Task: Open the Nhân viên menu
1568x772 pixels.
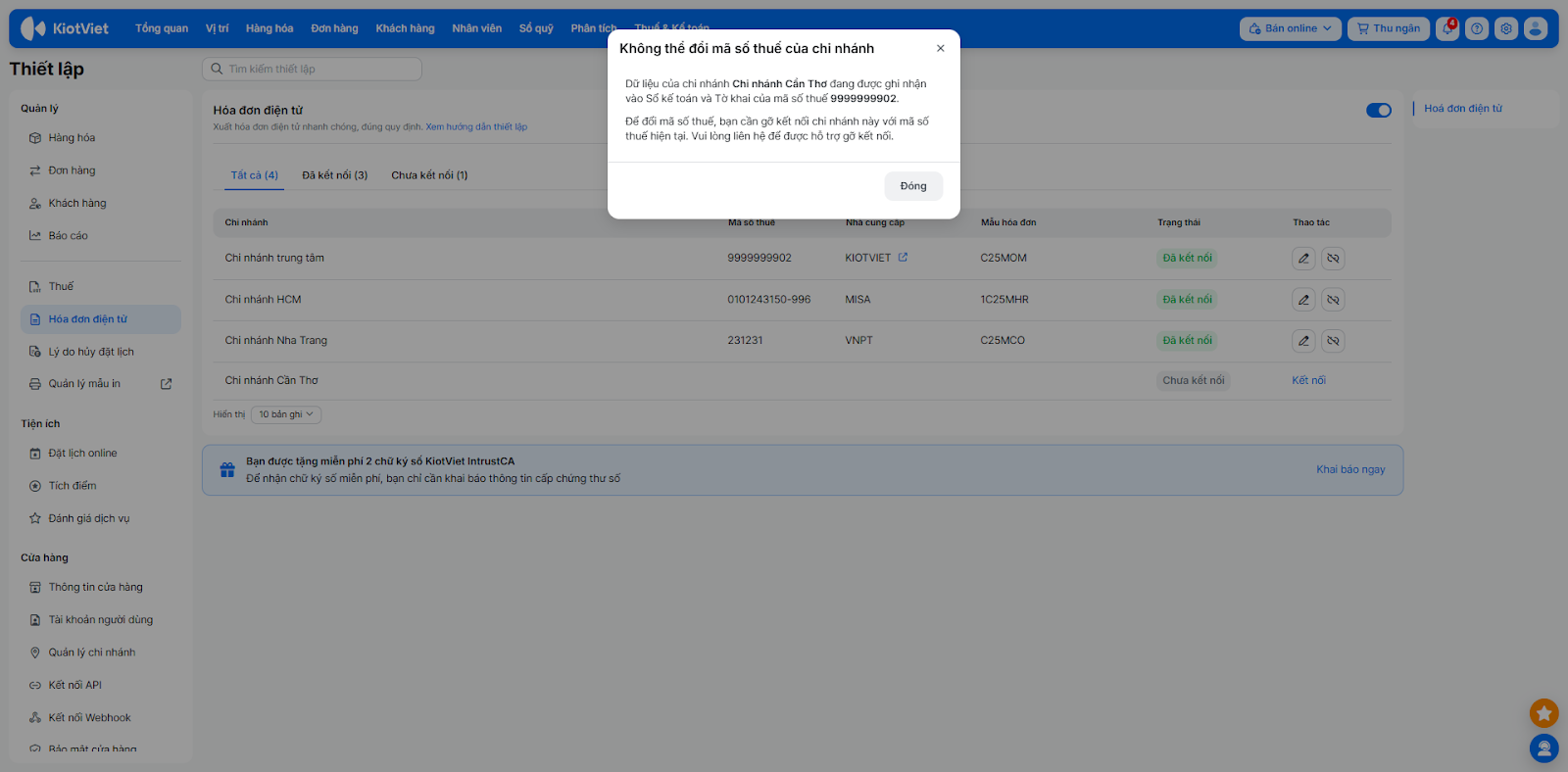Action: (x=477, y=28)
